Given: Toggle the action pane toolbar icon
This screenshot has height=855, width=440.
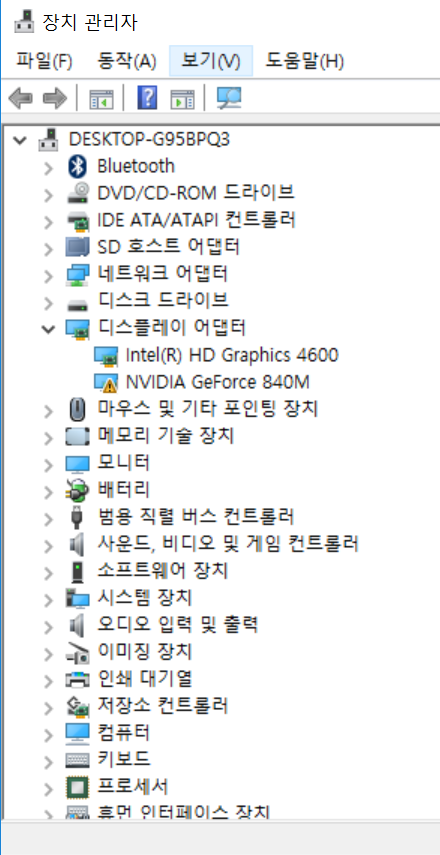Looking at the screenshot, I should coord(182,99).
